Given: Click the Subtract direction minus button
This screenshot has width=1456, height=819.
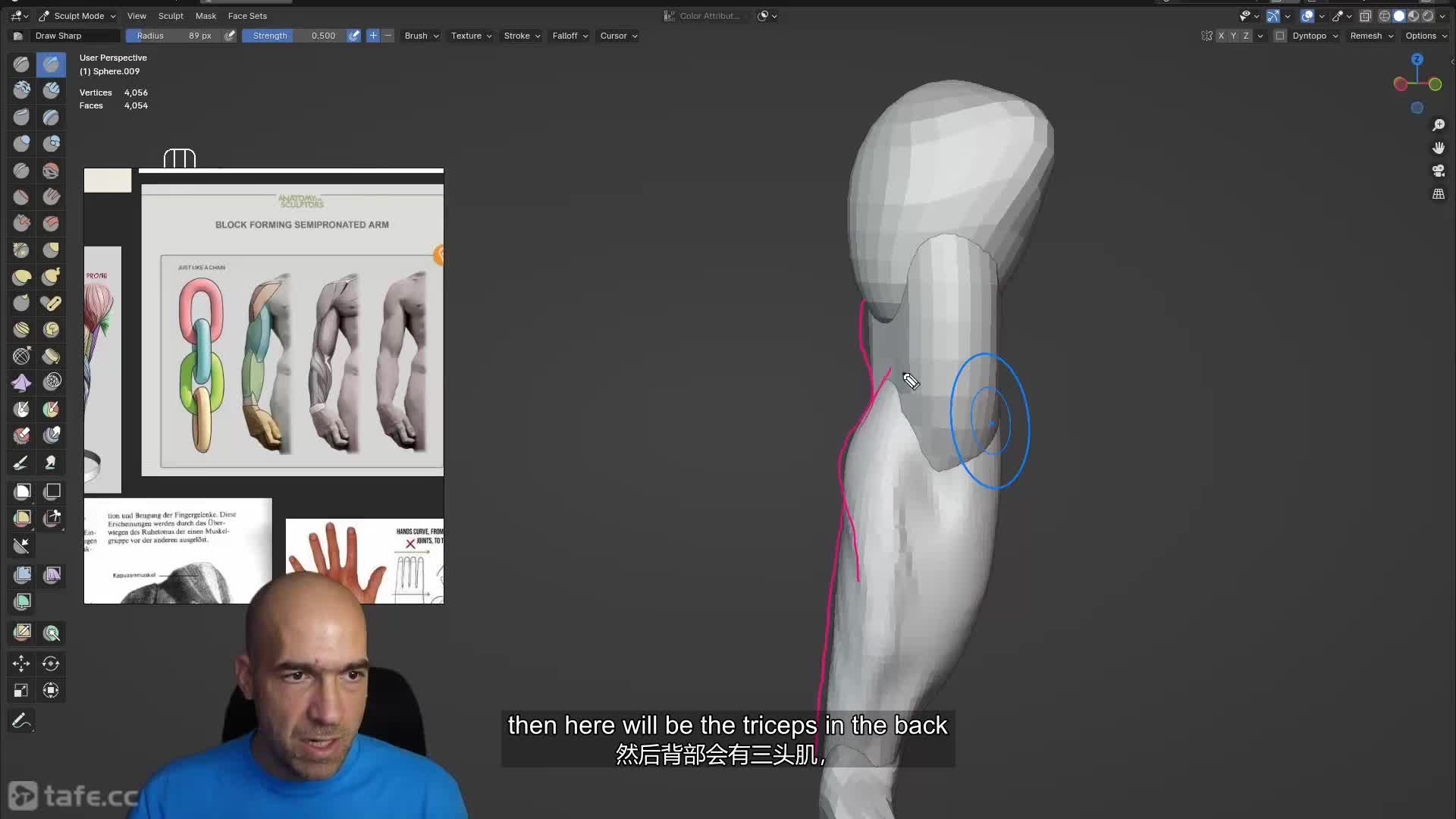Looking at the screenshot, I should [x=388, y=36].
